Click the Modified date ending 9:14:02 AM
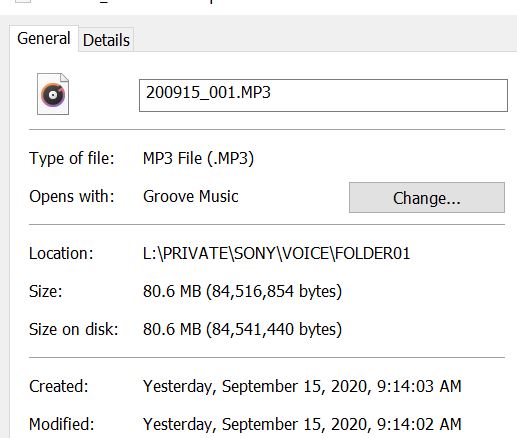 point(302,424)
